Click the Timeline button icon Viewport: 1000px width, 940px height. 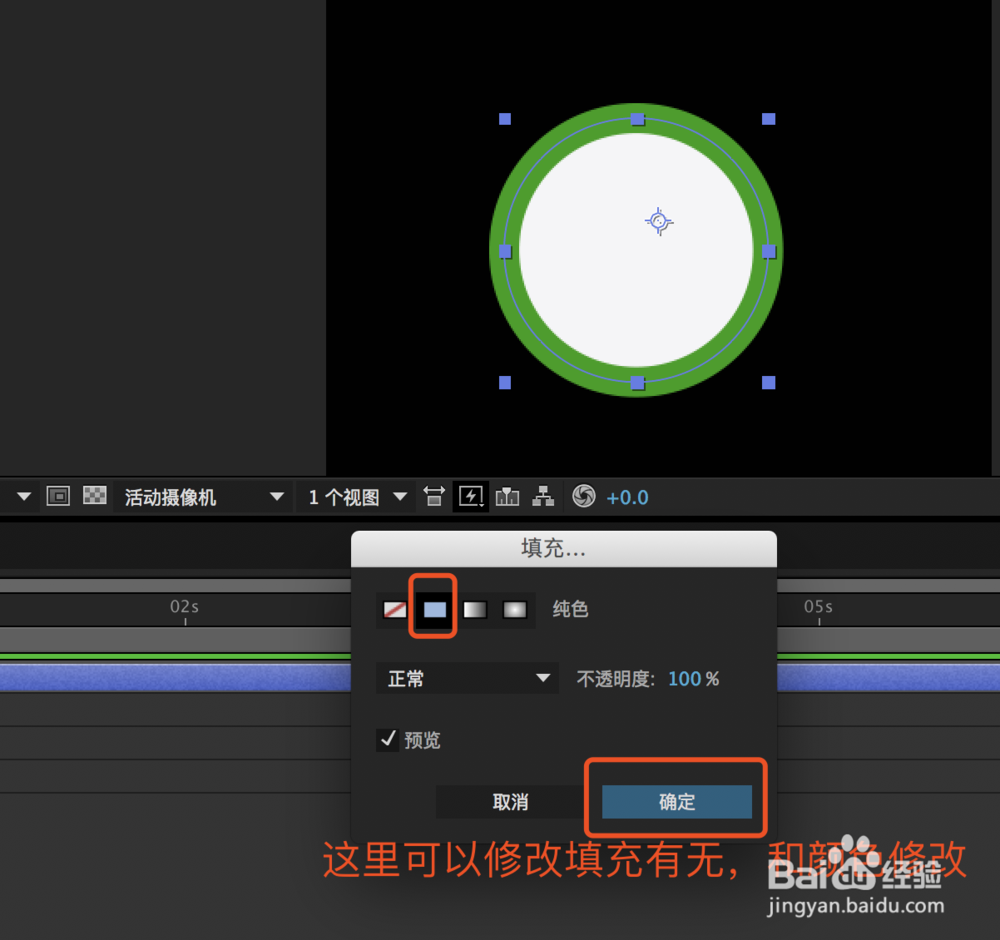coord(507,496)
